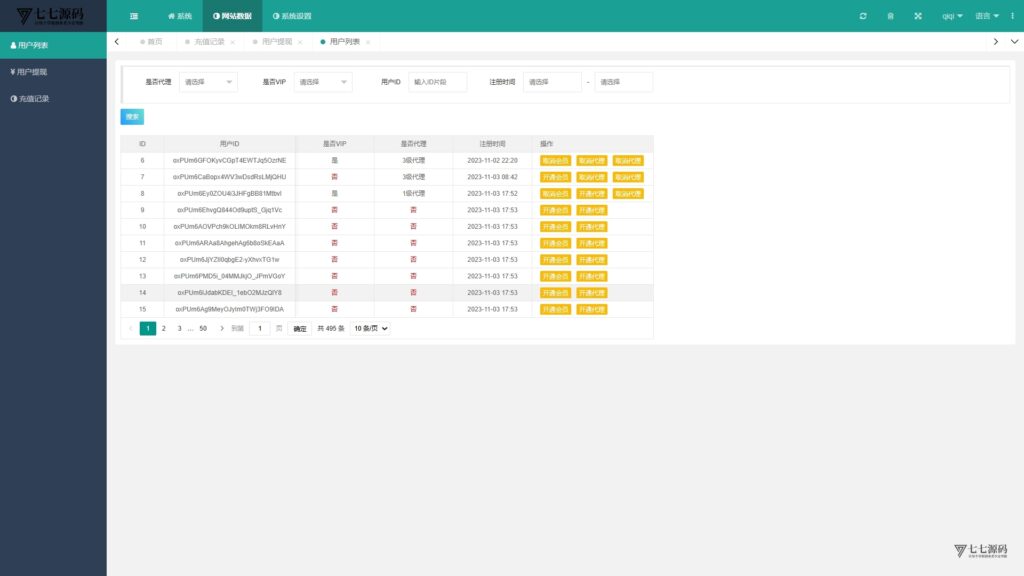Toggle fullscreen using the expand icon
1024x576 pixels.
click(918, 16)
